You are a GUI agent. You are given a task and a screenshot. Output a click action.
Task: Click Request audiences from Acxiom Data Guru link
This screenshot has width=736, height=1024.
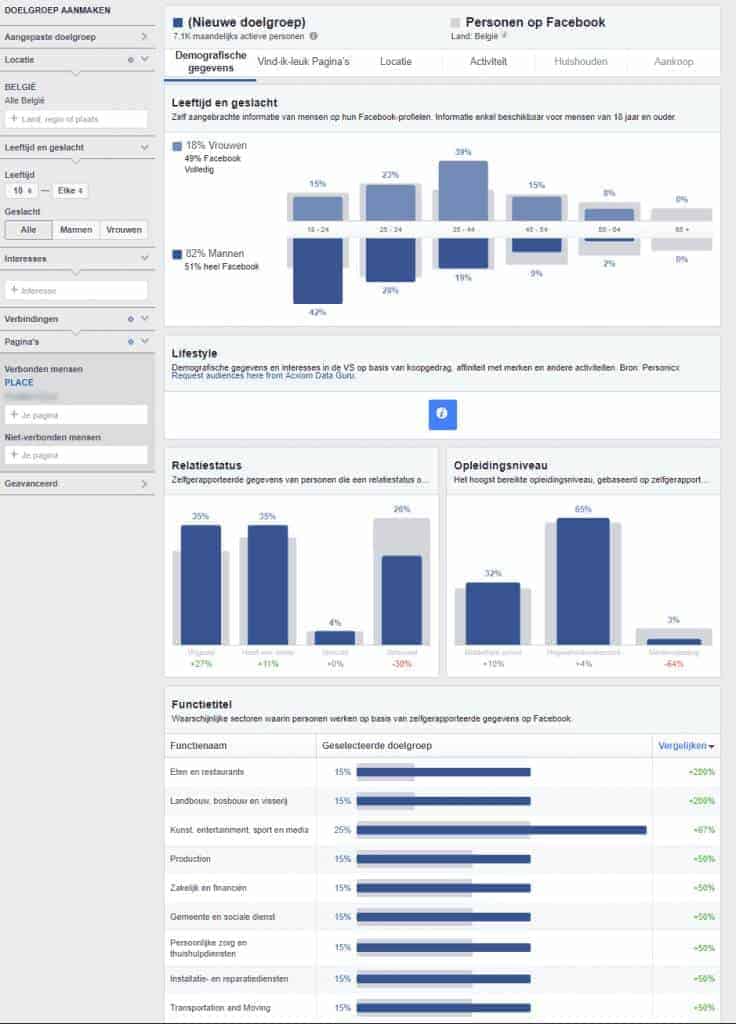(x=263, y=376)
